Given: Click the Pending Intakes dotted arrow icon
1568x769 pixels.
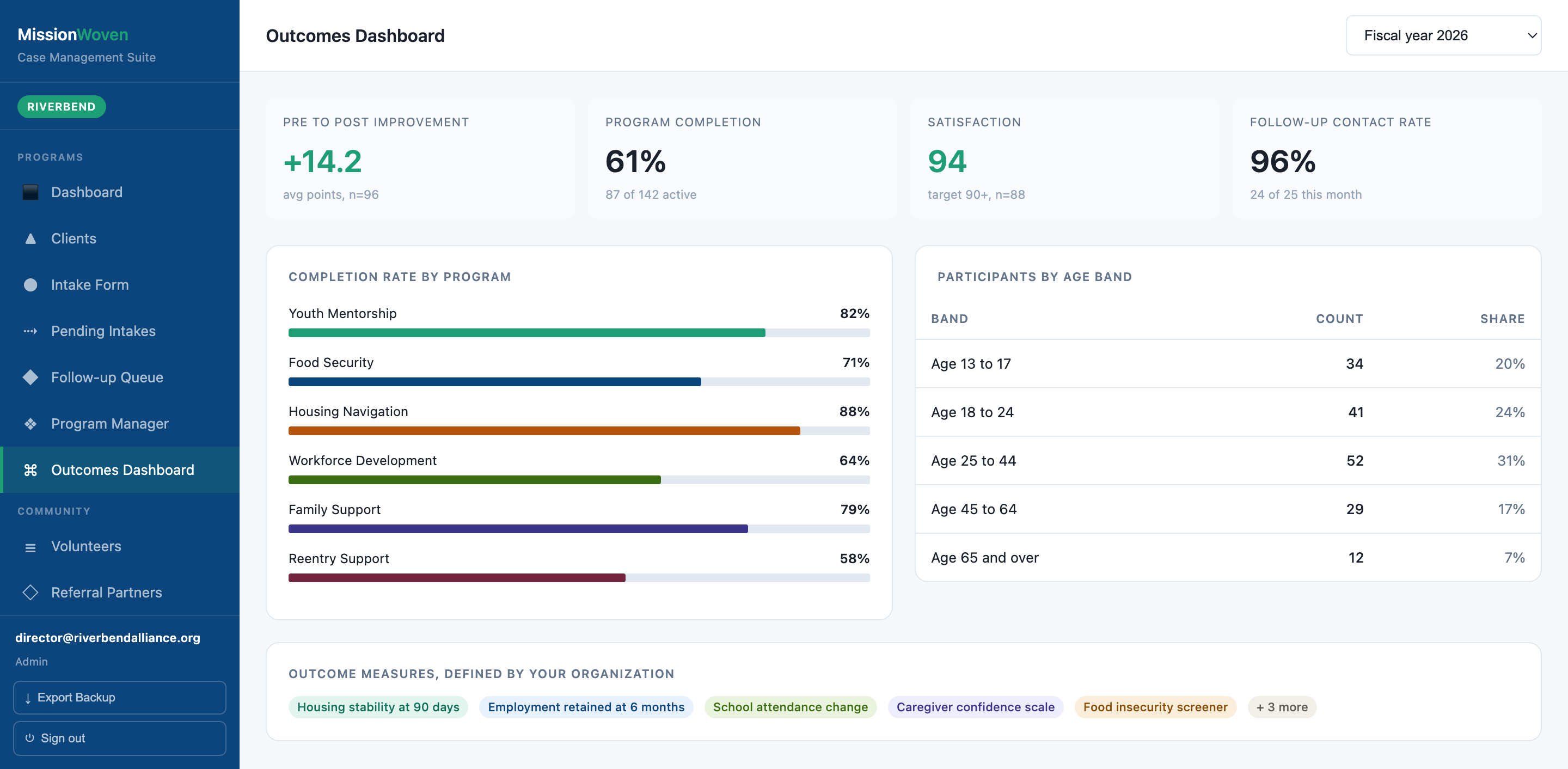Looking at the screenshot, I should coord(30,331).
